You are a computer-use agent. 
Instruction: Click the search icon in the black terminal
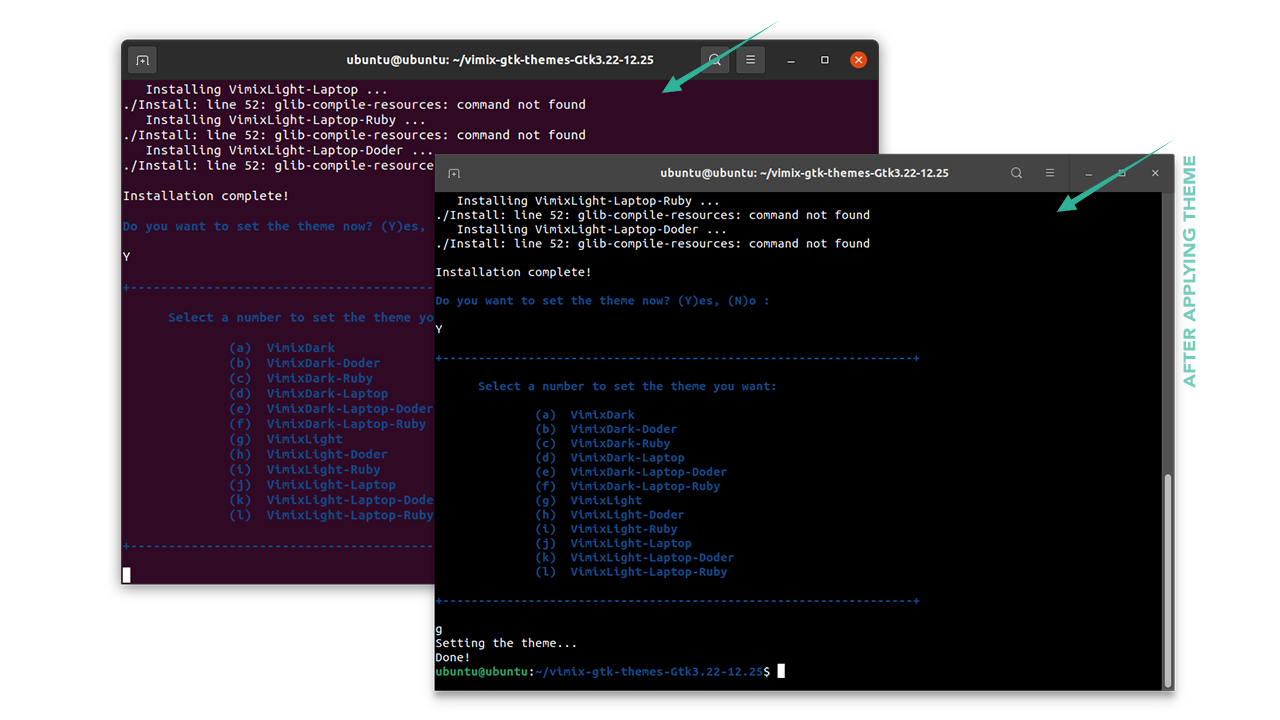click(x=1016, y=173)
